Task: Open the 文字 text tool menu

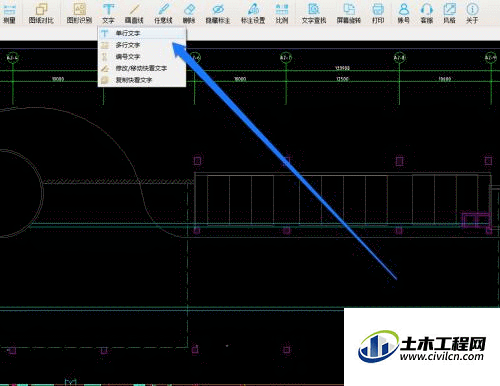Action: [x=108, y=13]
